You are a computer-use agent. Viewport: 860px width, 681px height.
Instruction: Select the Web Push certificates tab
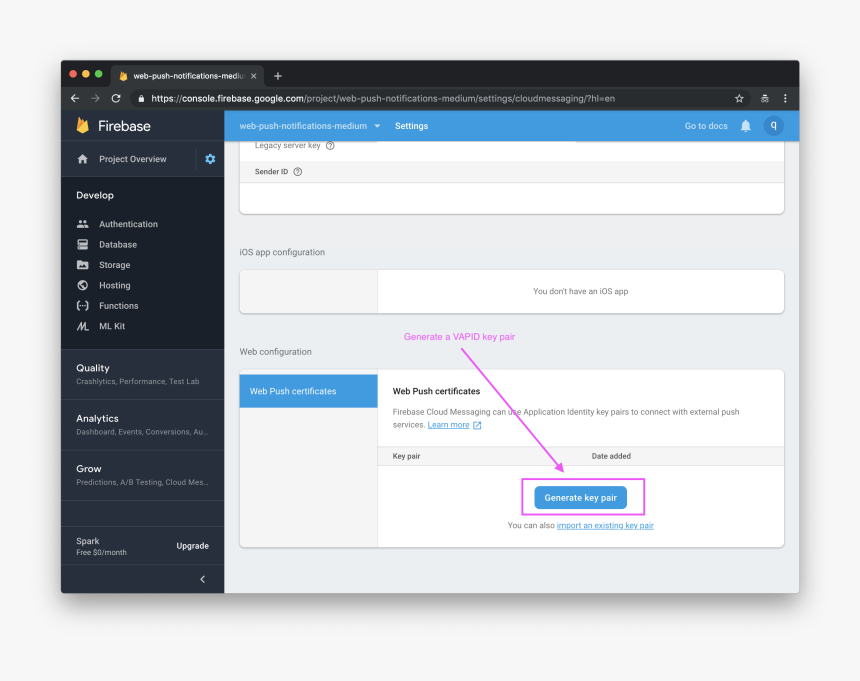click(308, 391)
